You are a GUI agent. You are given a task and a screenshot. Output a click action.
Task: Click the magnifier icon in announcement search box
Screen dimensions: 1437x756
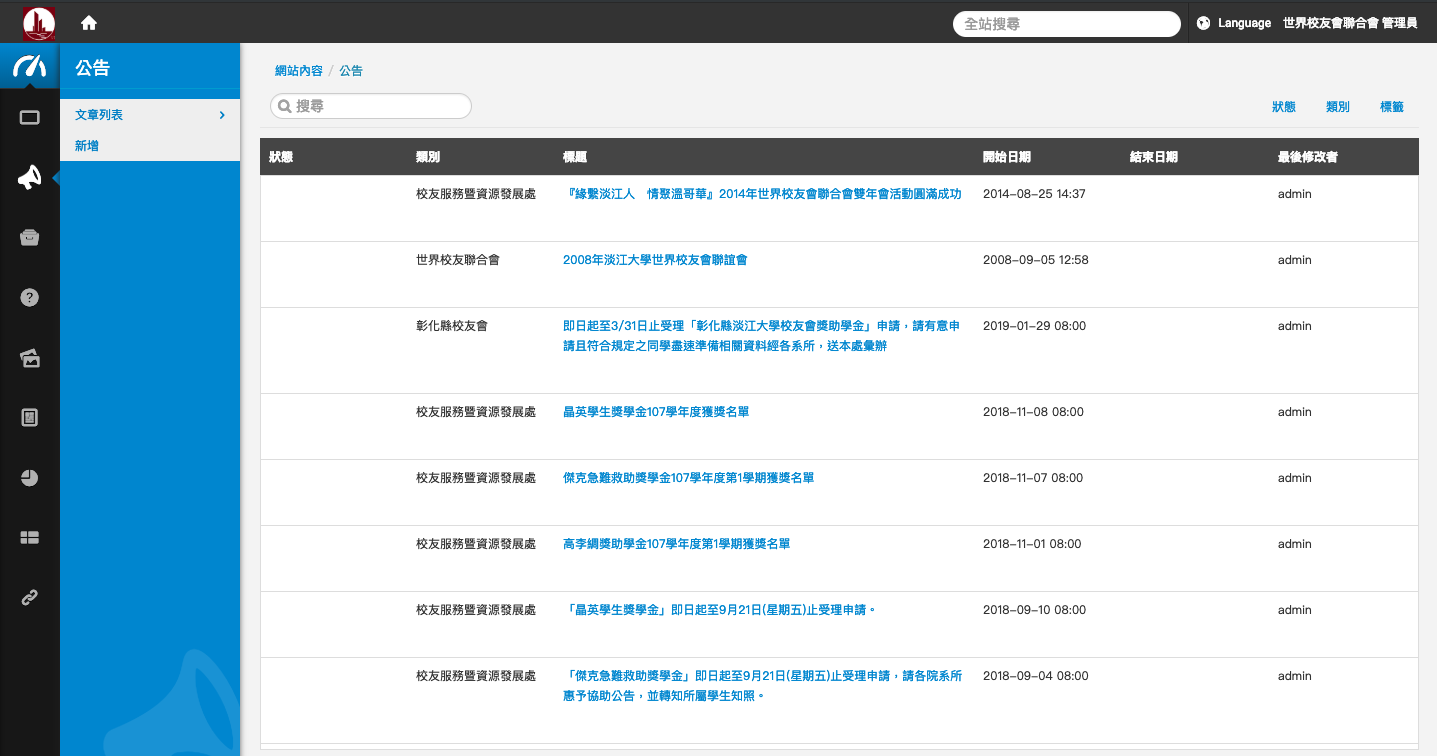coord(285,106)
